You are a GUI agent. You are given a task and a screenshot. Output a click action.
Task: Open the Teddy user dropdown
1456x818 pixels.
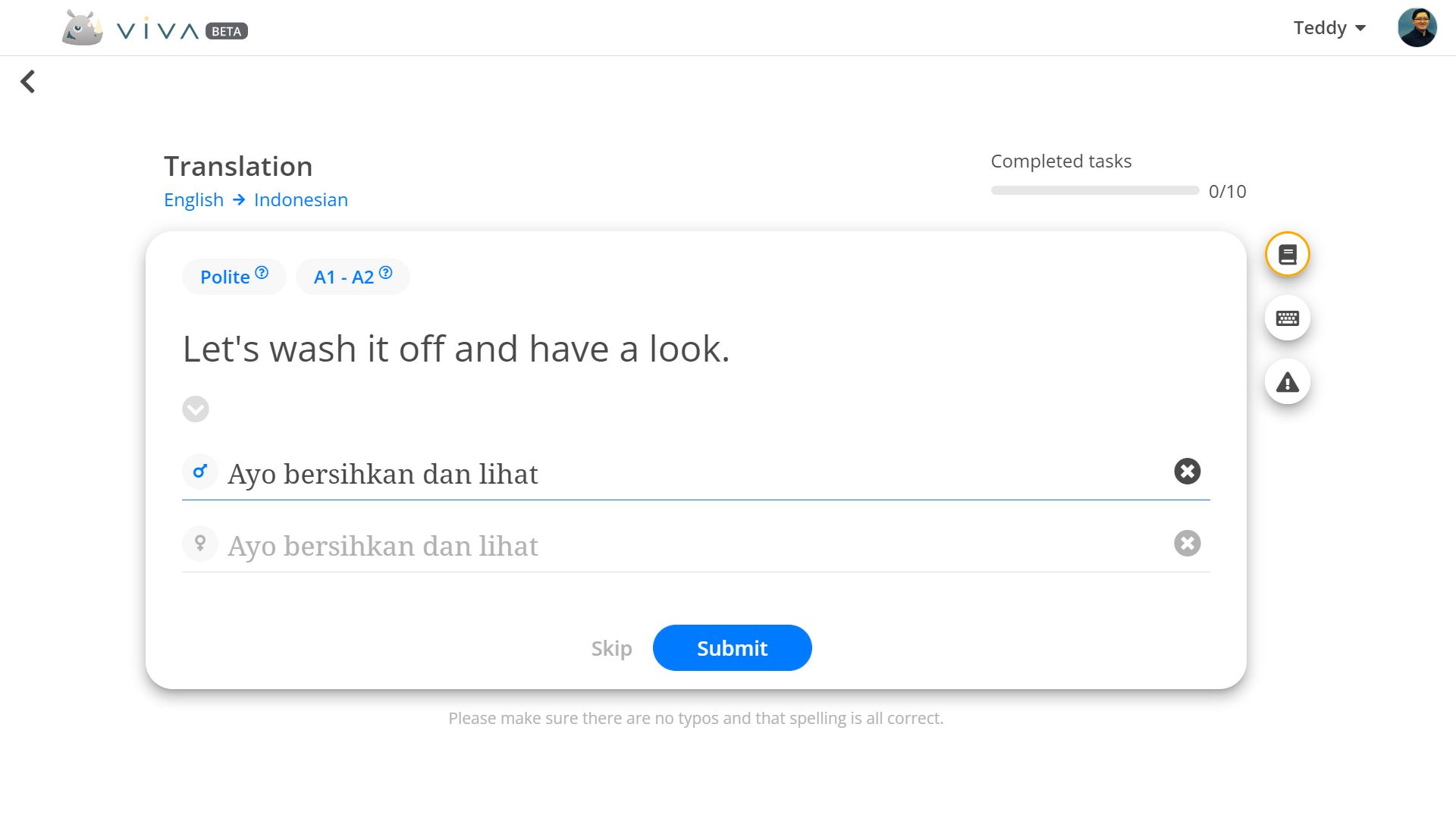click(x=1329, y=28)
